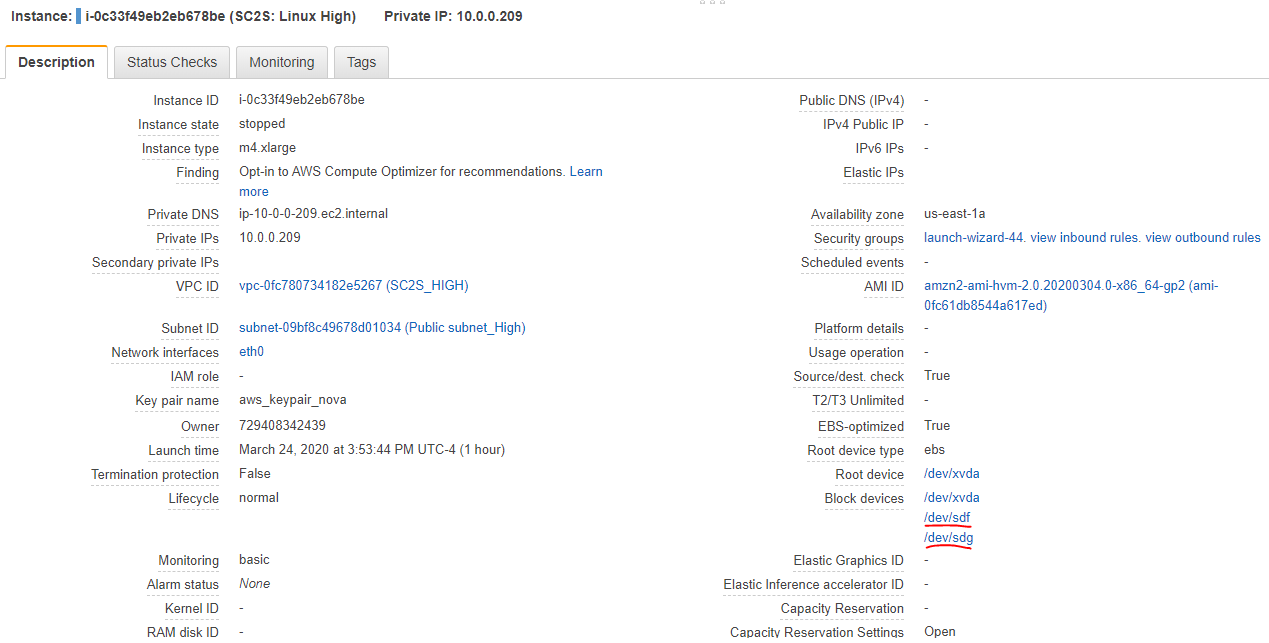Click the Source/dest. check value True
Viewport: 1269px width, 643px height.
click(937, 376)
